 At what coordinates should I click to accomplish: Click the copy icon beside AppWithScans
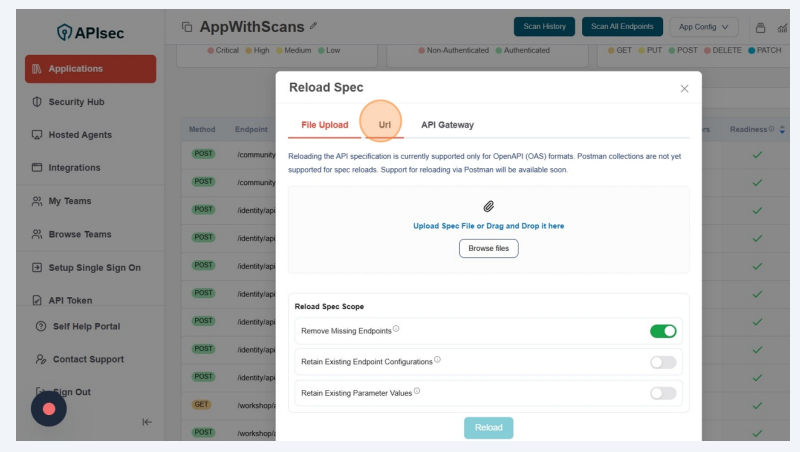187,27
